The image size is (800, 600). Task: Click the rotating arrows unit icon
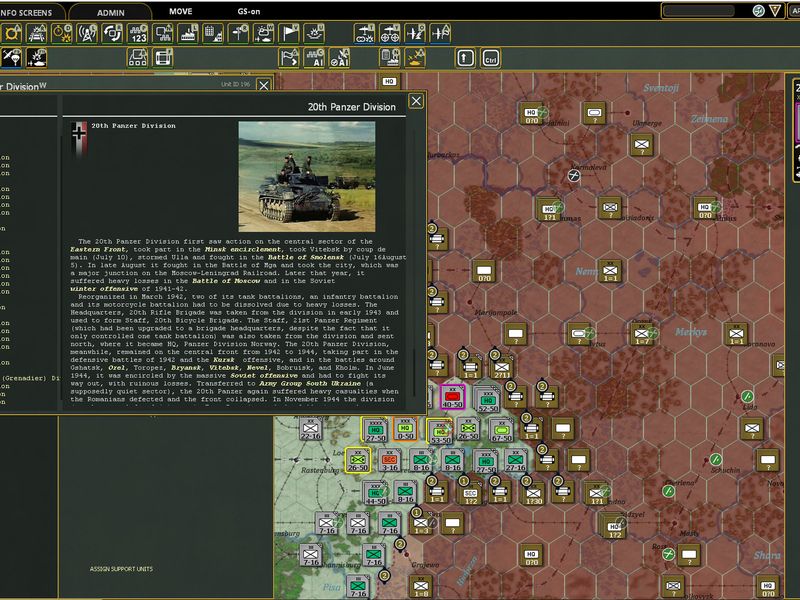[x=112, y=33]
